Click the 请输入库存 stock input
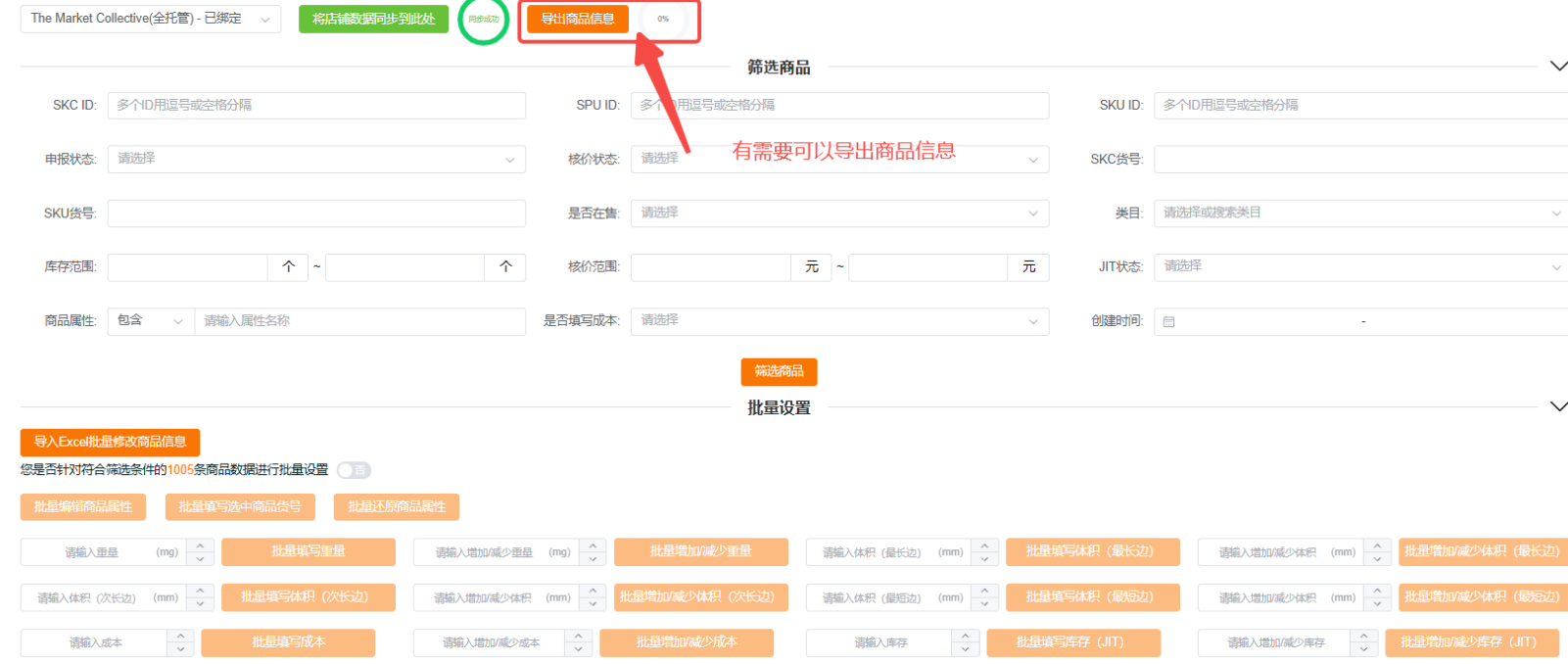 [879, 643]
